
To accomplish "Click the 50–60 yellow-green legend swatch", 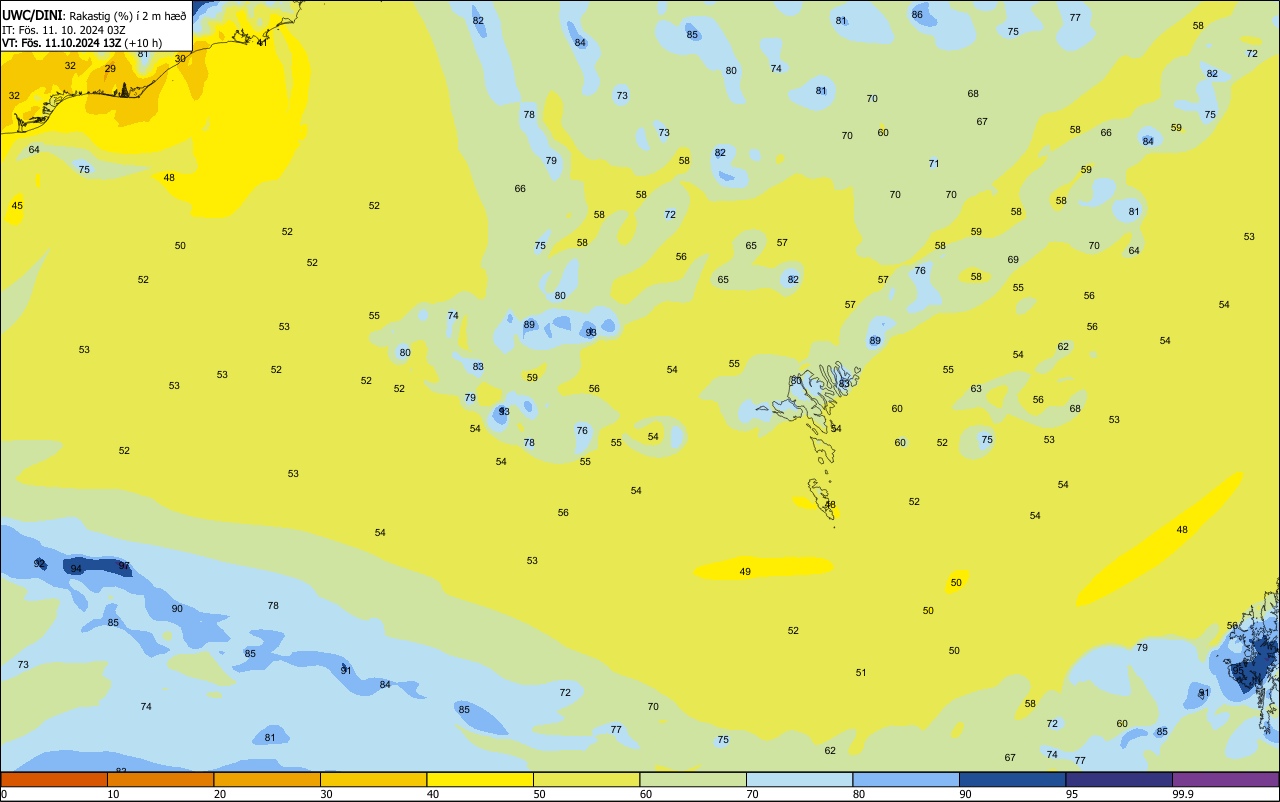I will tap(586, 779).
